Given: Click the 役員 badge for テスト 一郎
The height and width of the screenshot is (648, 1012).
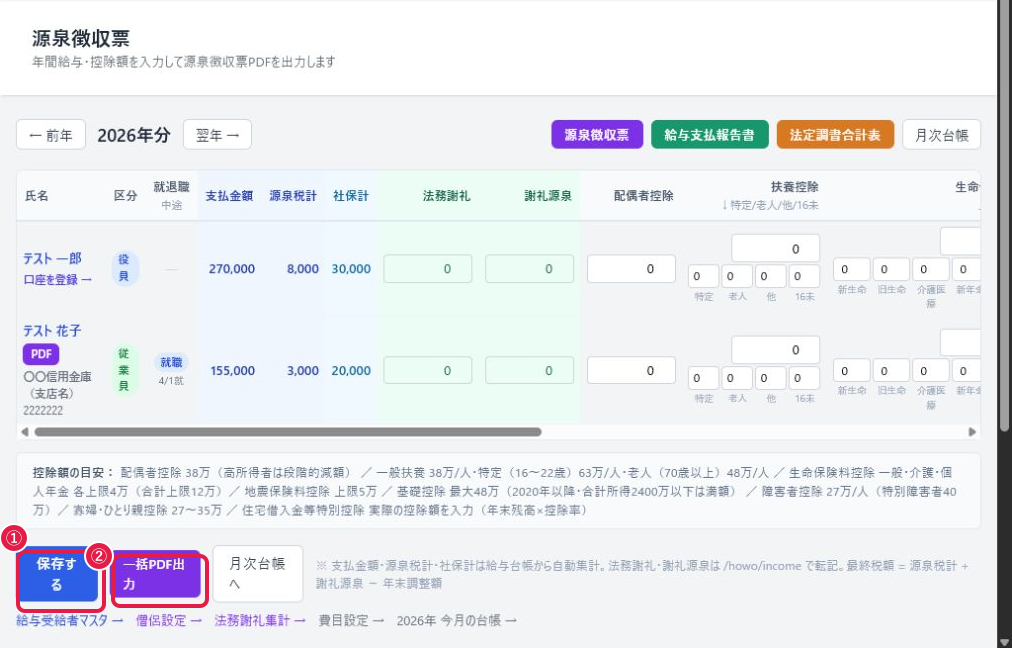Looking at the screenshot, I should point(124,268).
